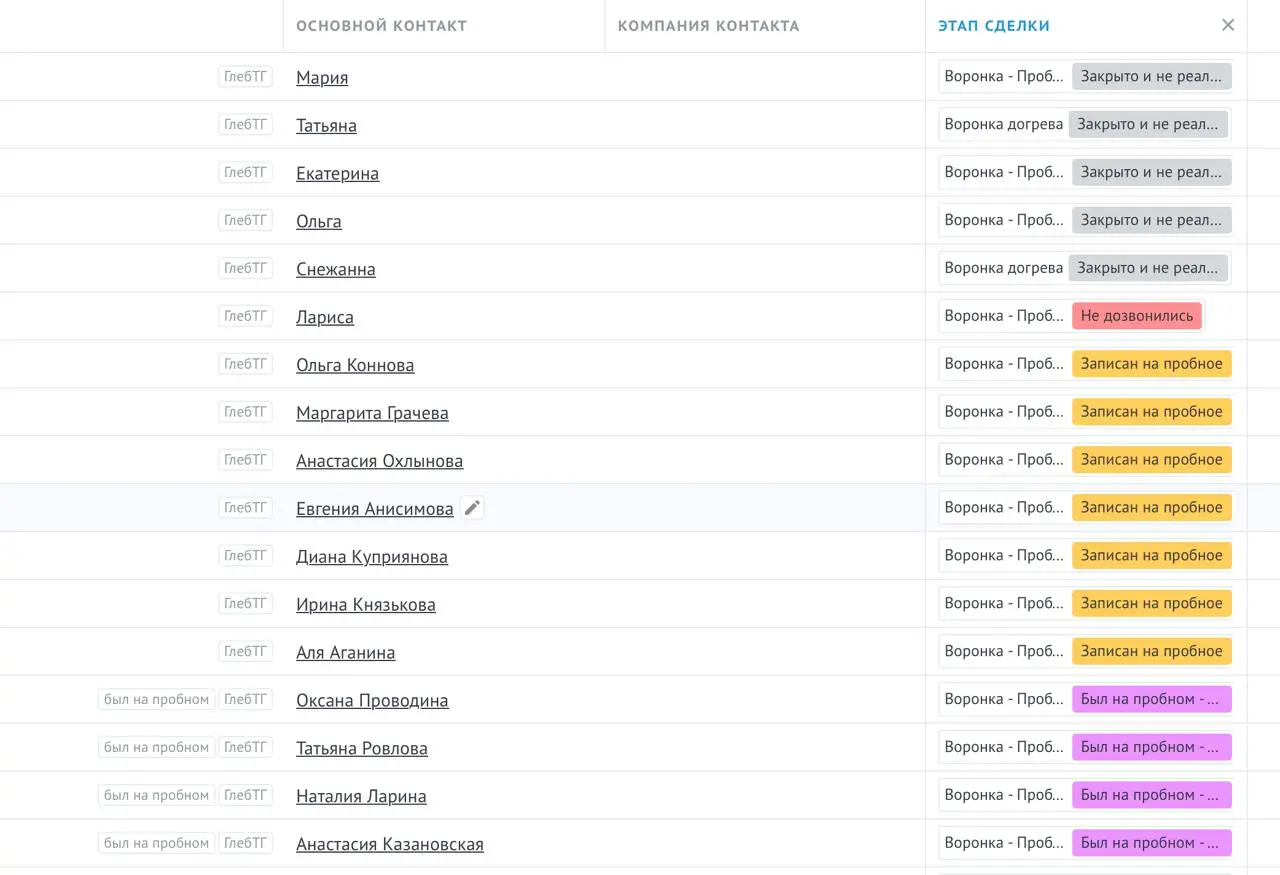Sort by Основной контакт column header
The height and width of the screenshot is (875, 1280).
tap(381, 26)
